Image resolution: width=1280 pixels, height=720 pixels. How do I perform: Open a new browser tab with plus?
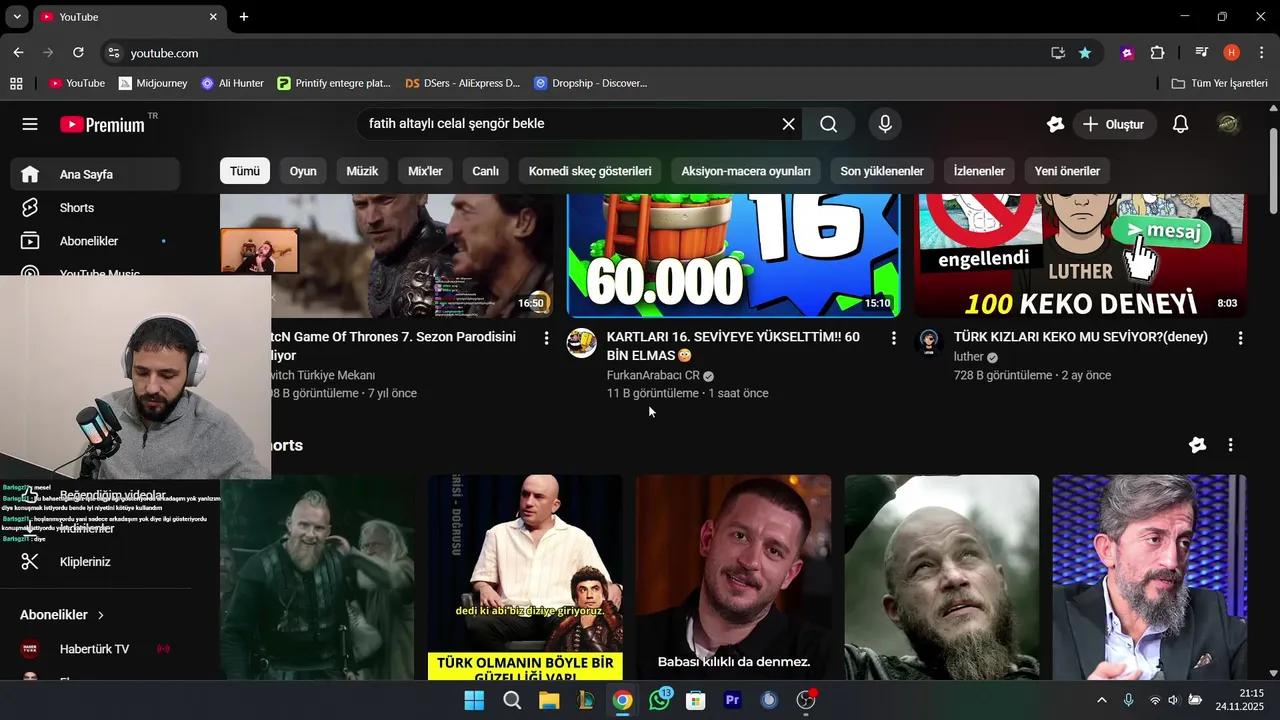[x=244, y=17]
